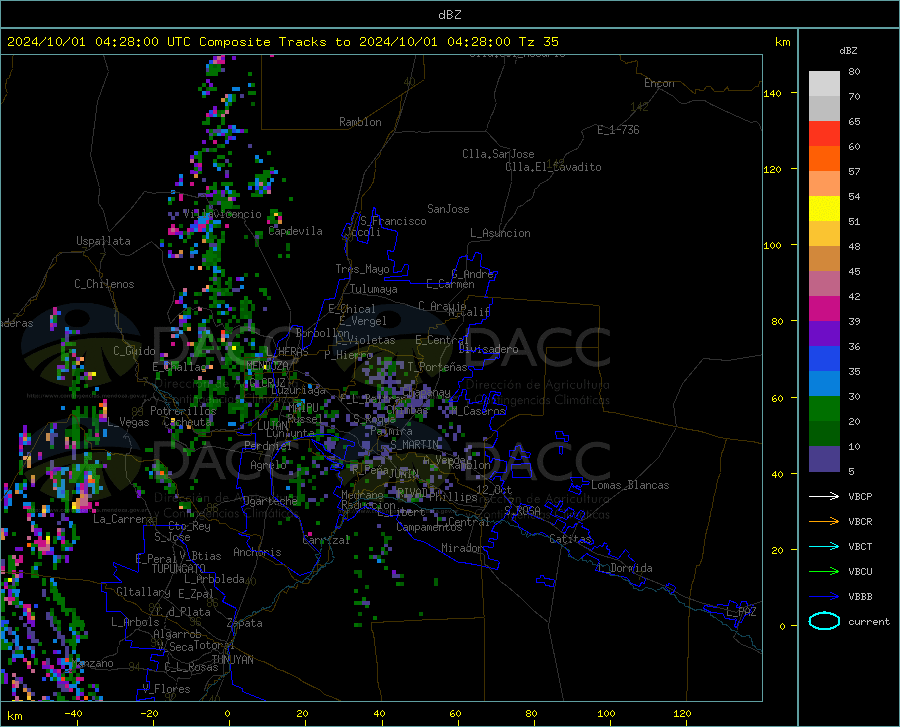Click the Carrizal map label

pos(326,541)
